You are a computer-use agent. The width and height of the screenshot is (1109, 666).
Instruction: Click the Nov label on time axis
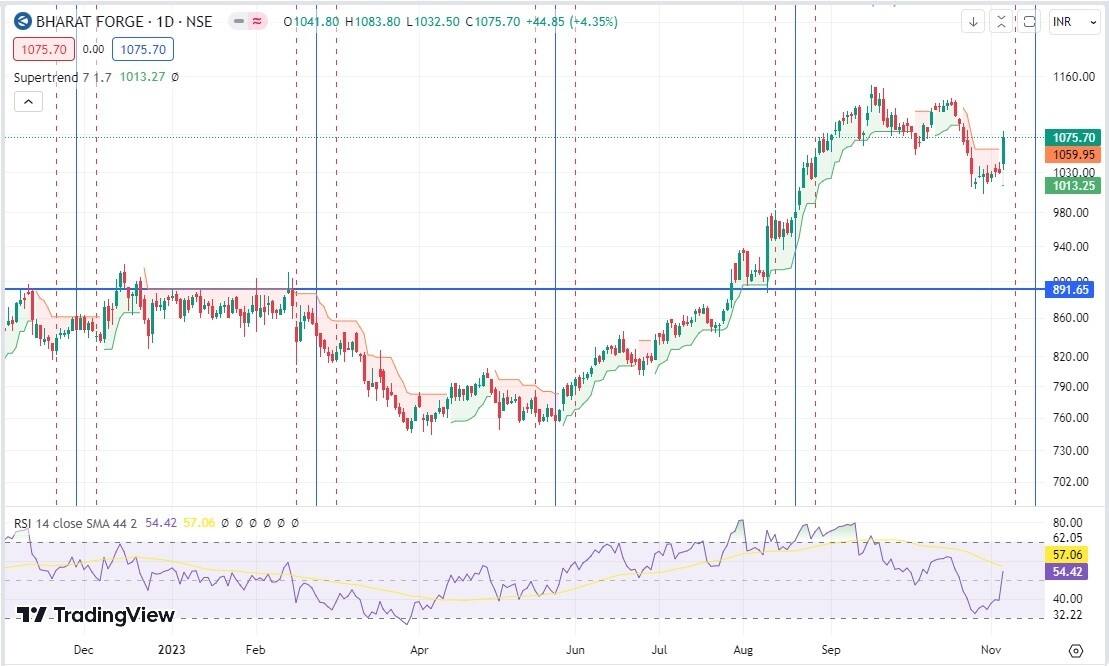[x=991, y=650]
